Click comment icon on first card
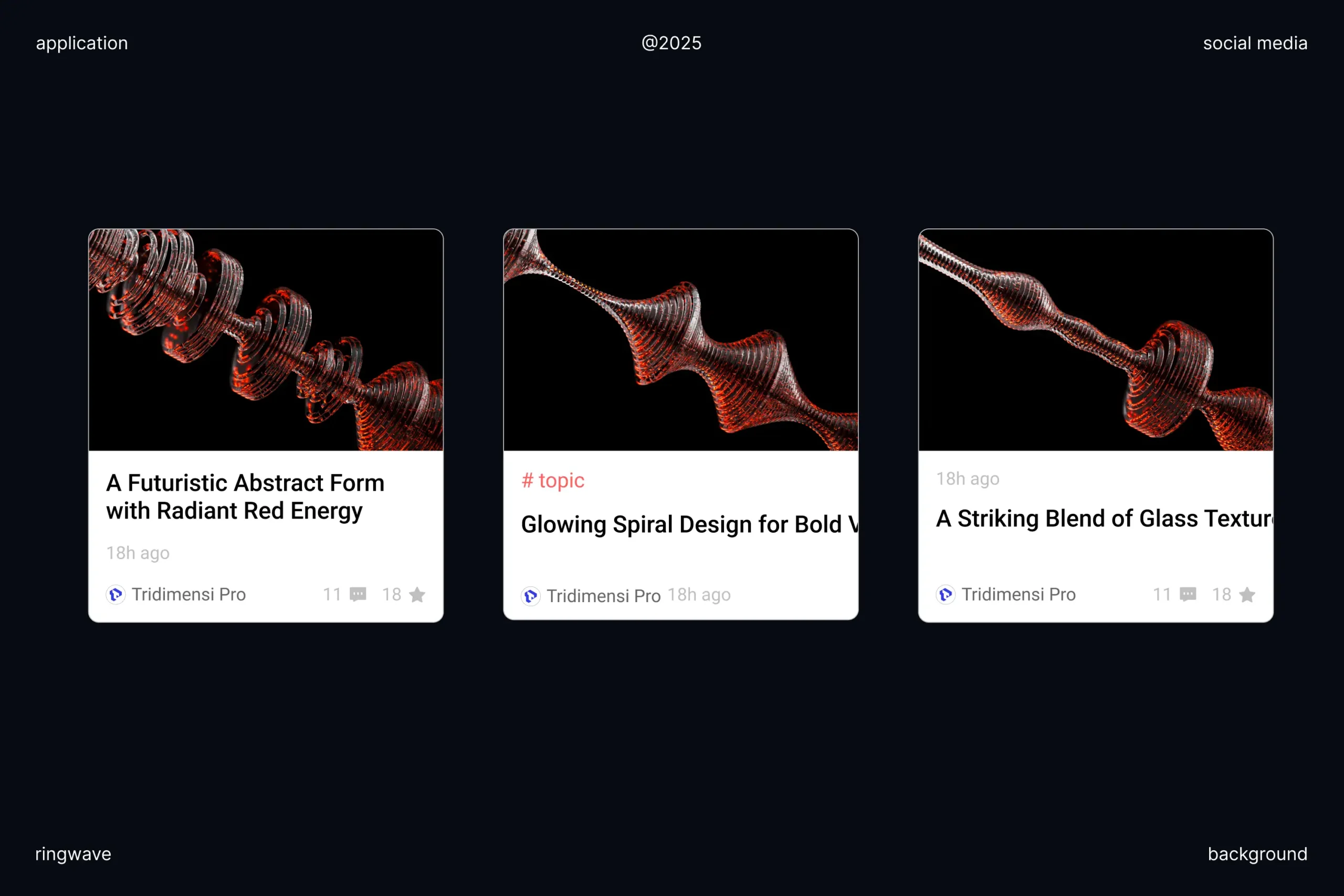The width and height of the screenshot is (1344, 896). (358, 594)
